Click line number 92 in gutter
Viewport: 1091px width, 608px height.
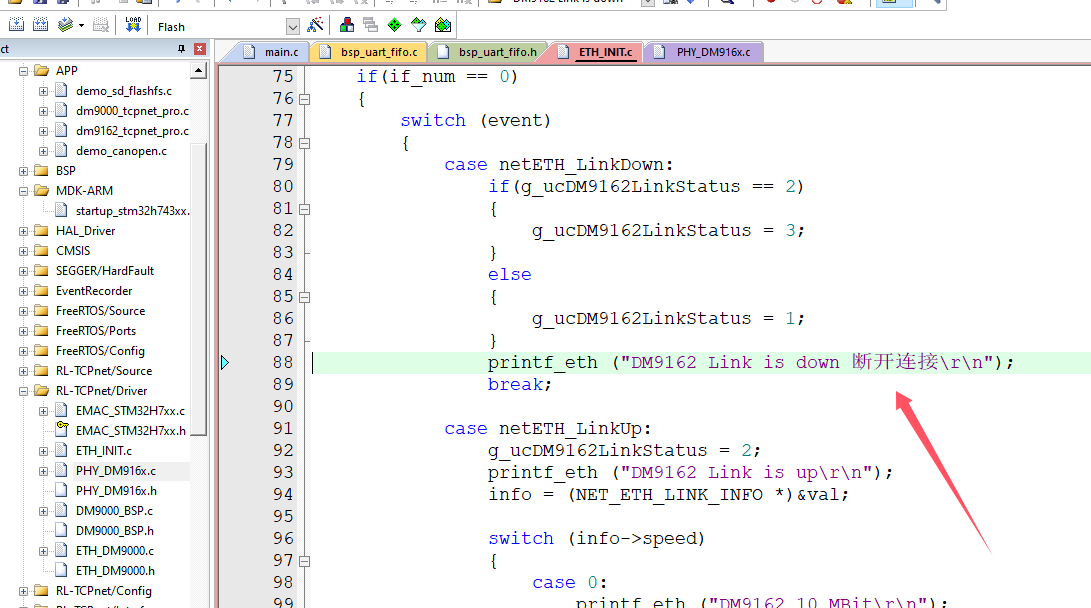click(x=282, y=450)
